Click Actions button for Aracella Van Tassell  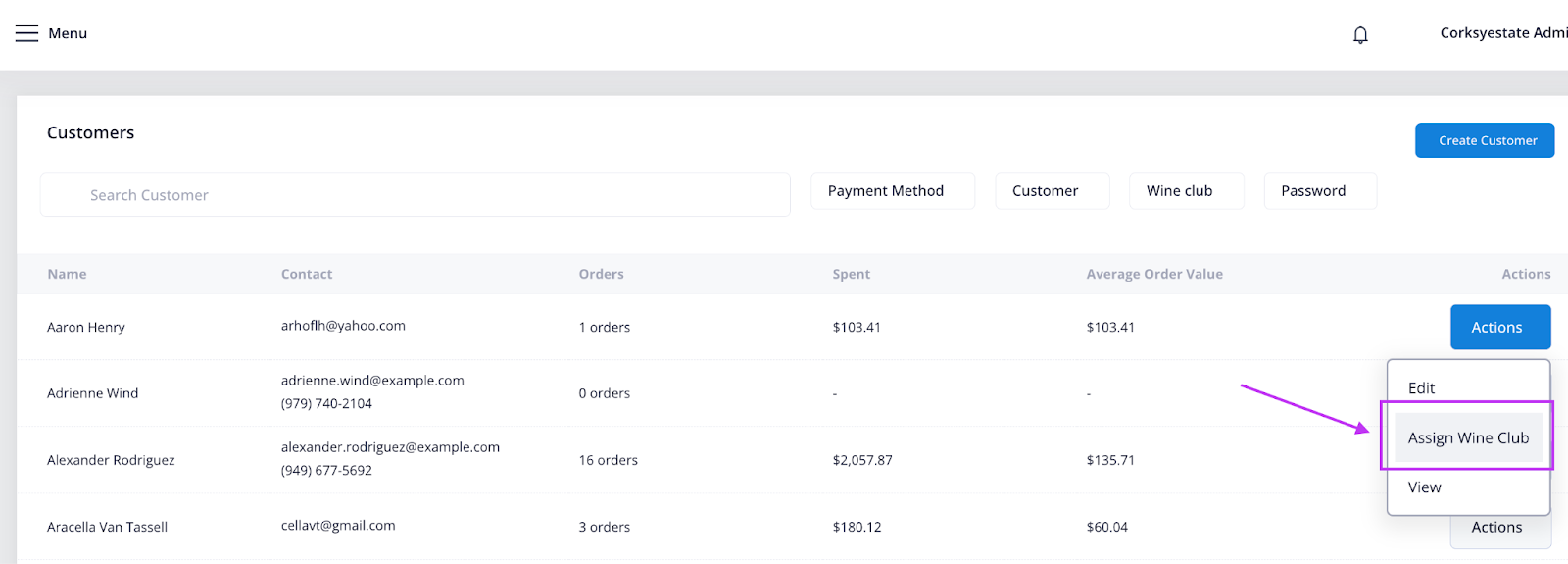coord(1499,530)
